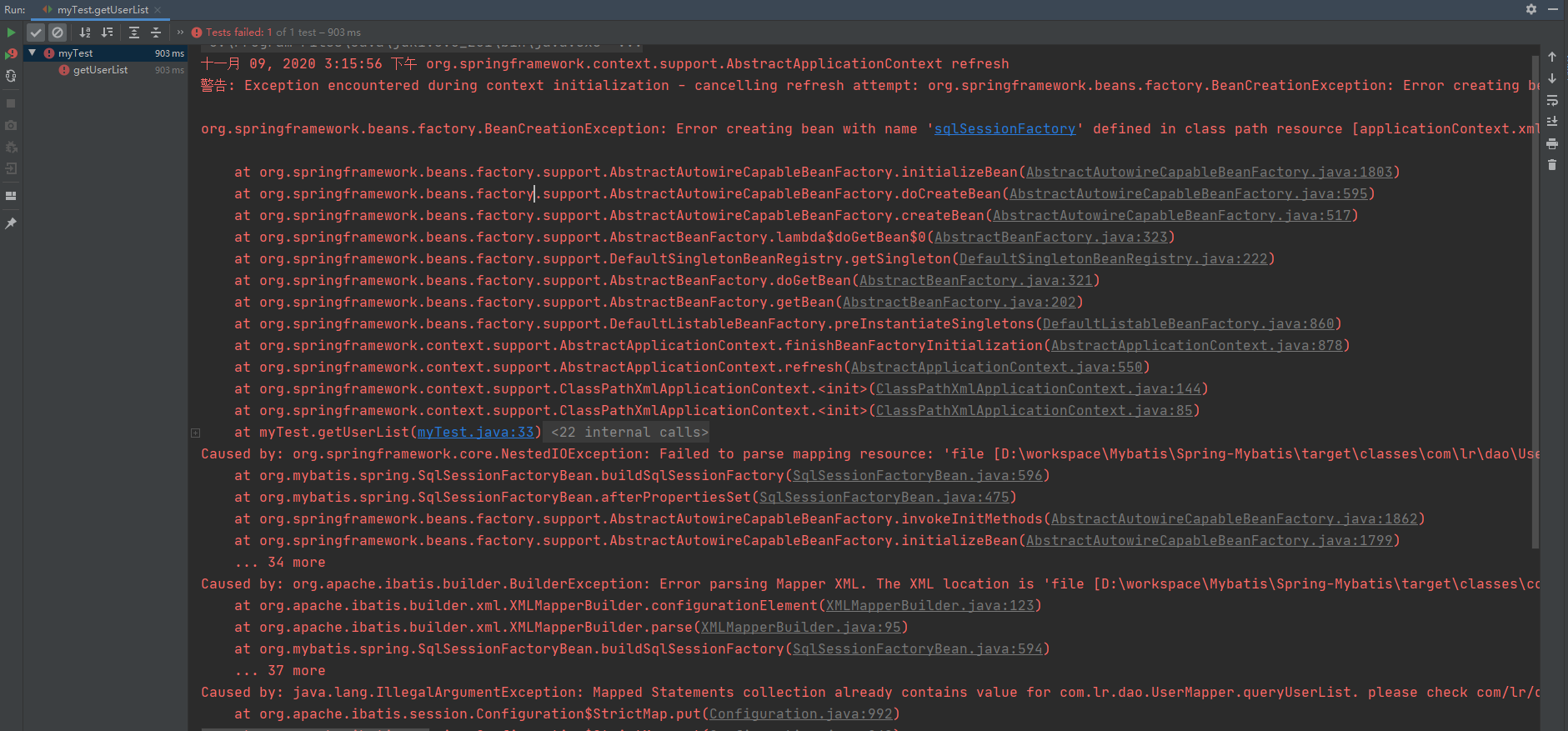The height and width of the screenshot is (731, 1568).
Task: Open AbstractBeanFactory.java:202 link
Action: [x=959, y=303]
